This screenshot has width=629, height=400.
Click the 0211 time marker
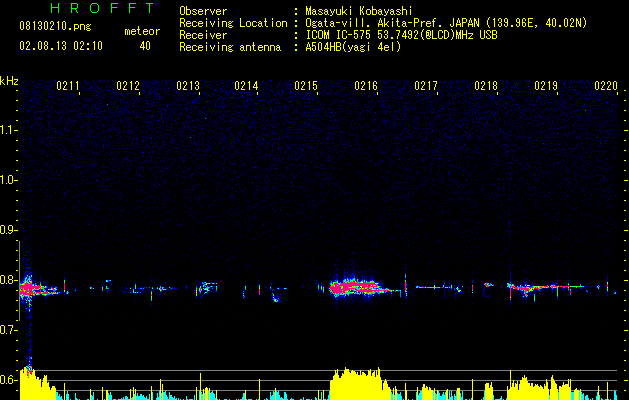point(68,86)
